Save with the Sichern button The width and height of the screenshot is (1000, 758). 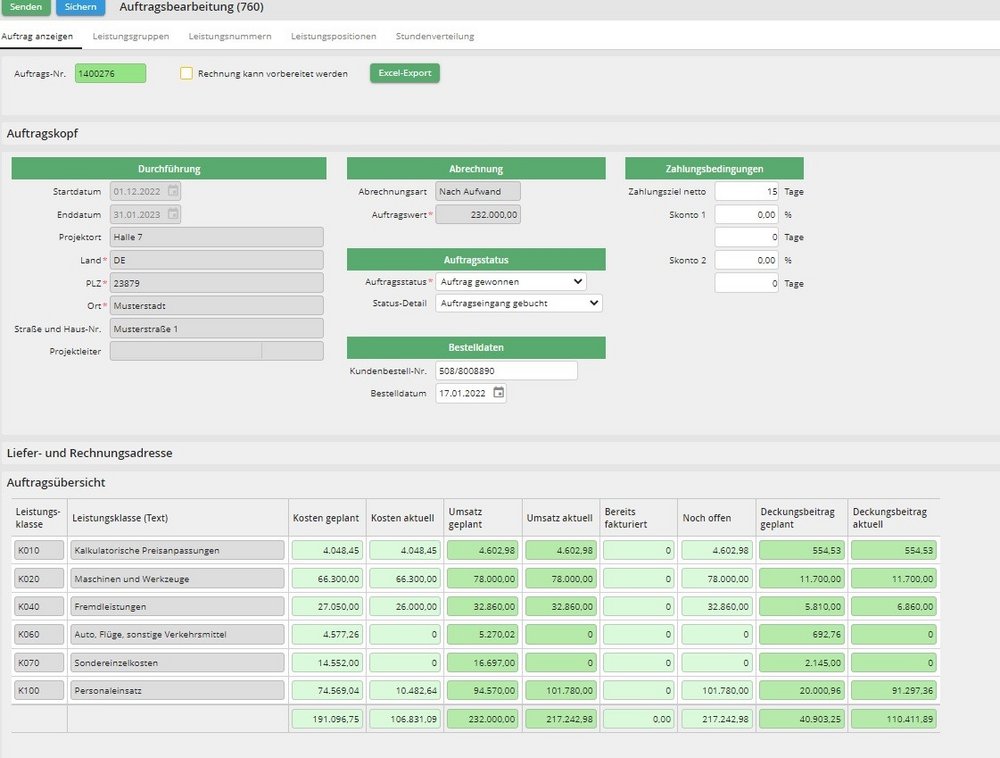80,7
